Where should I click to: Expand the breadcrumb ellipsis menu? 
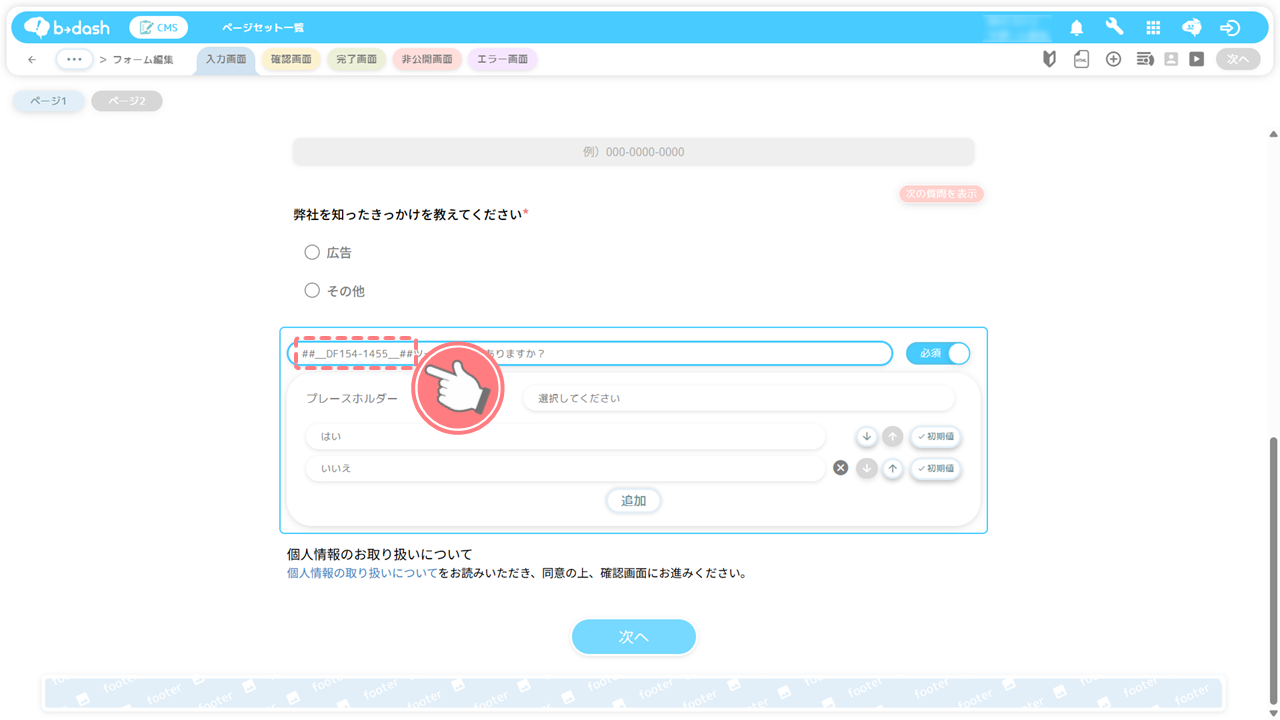click(x=74, y=60)
